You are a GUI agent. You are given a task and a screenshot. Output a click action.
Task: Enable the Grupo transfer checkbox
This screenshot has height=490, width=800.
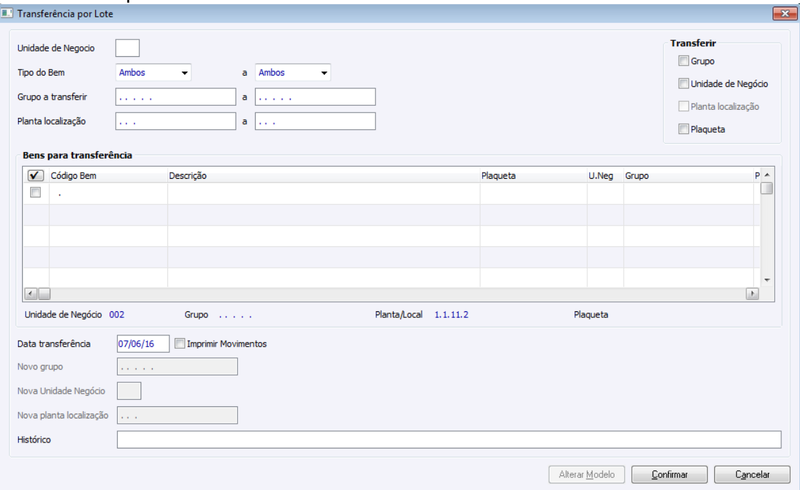tap(684, 61)
